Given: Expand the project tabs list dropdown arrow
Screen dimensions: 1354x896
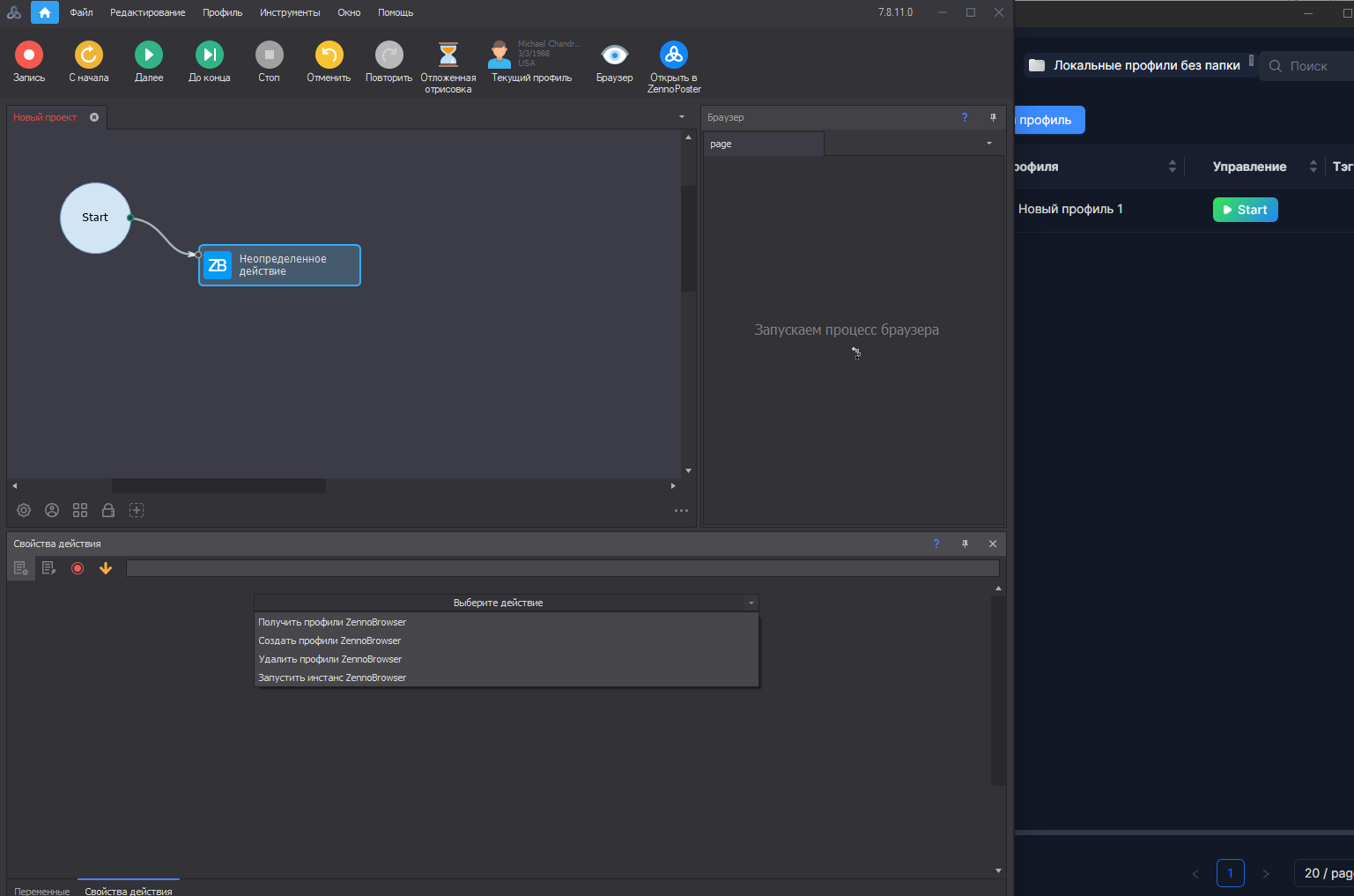Looking at the screenshot, I should coord(681,117).
